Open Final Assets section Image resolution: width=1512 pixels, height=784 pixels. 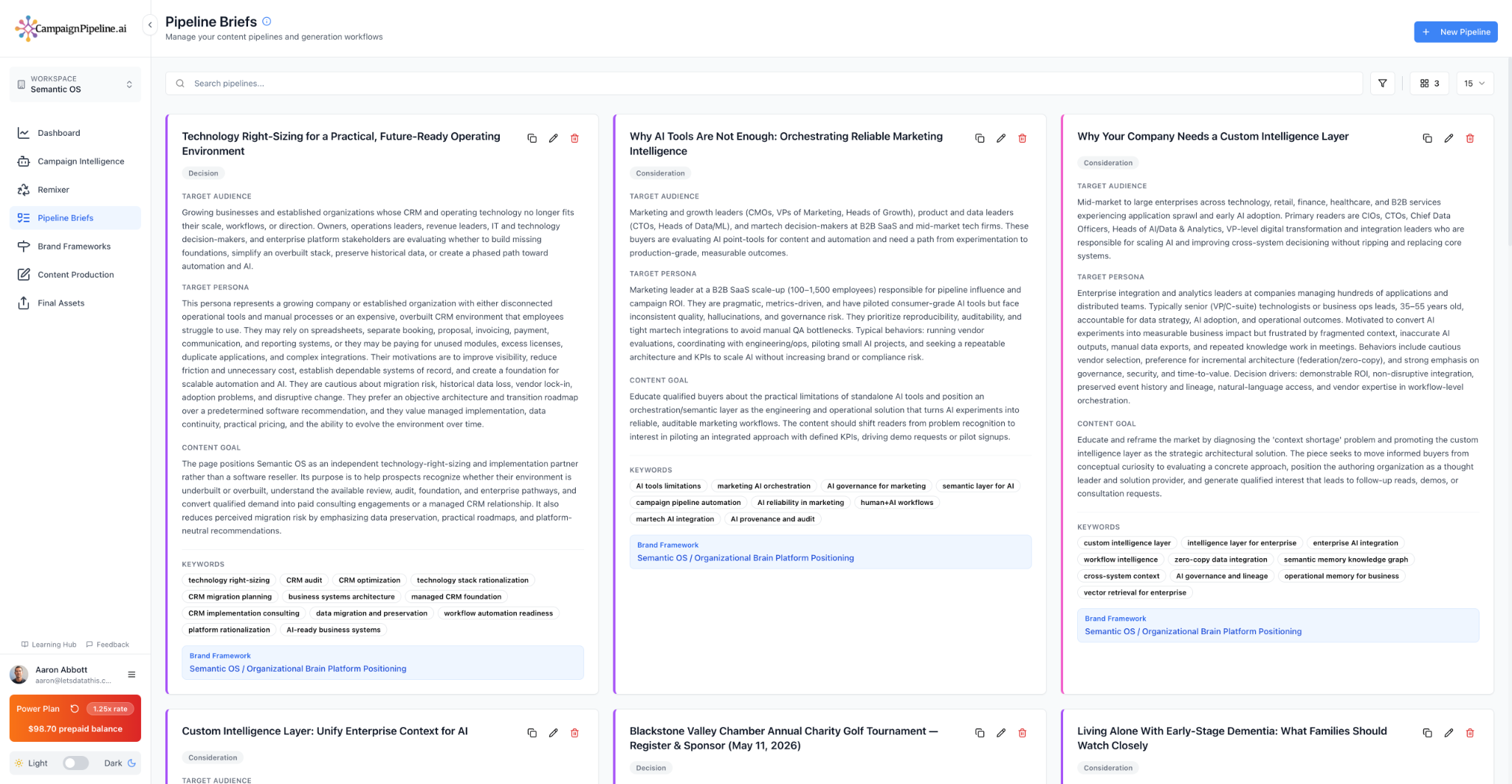click(75, 303)
